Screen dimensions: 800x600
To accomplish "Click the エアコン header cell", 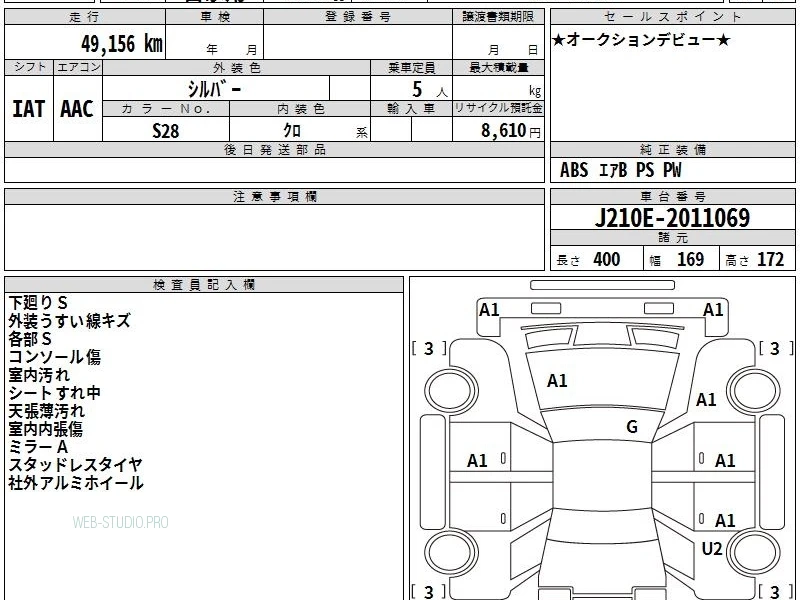I will (x=78, y=67).
